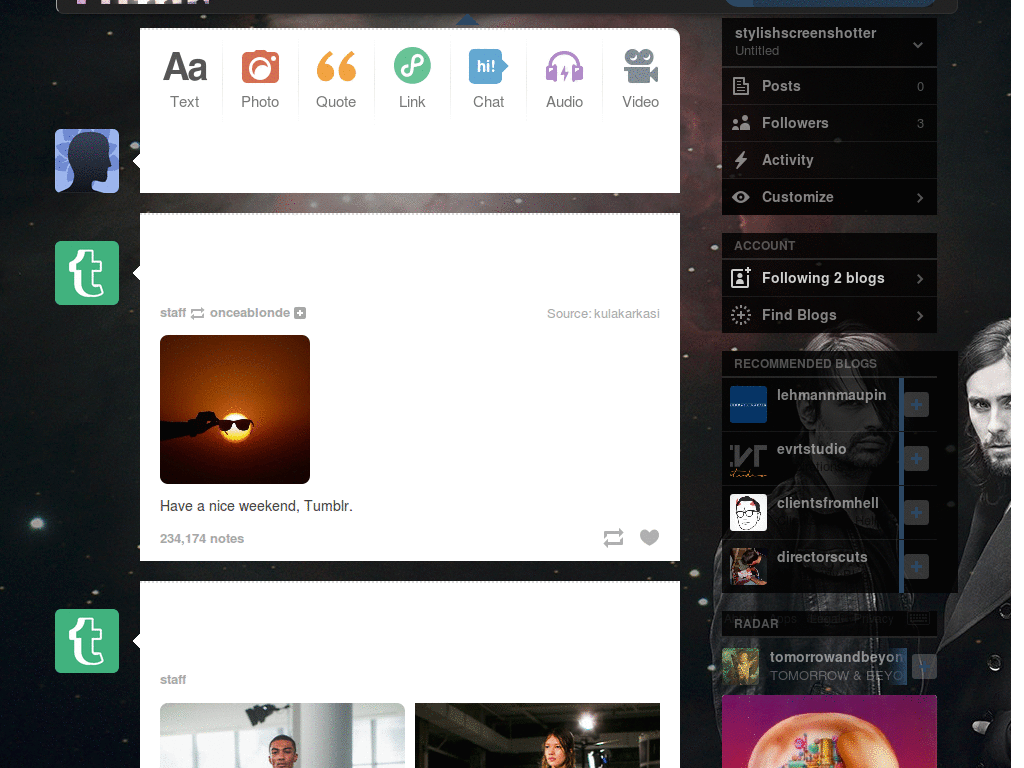Open the Posts menu item
This screenshot has height=768, width=1024.
coord(829,86)
